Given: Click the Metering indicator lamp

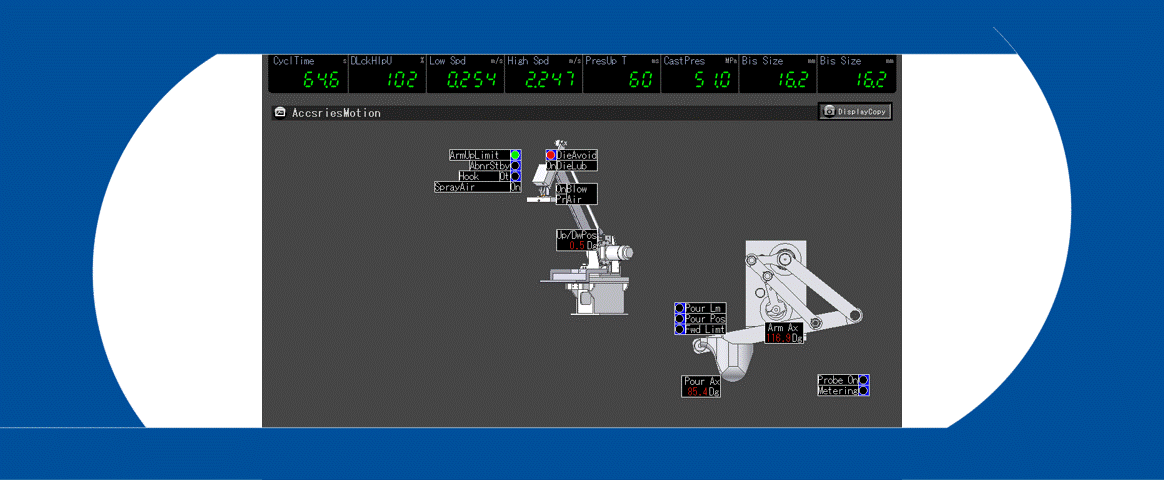Looking at the screenshot, I should pos(863,390).
